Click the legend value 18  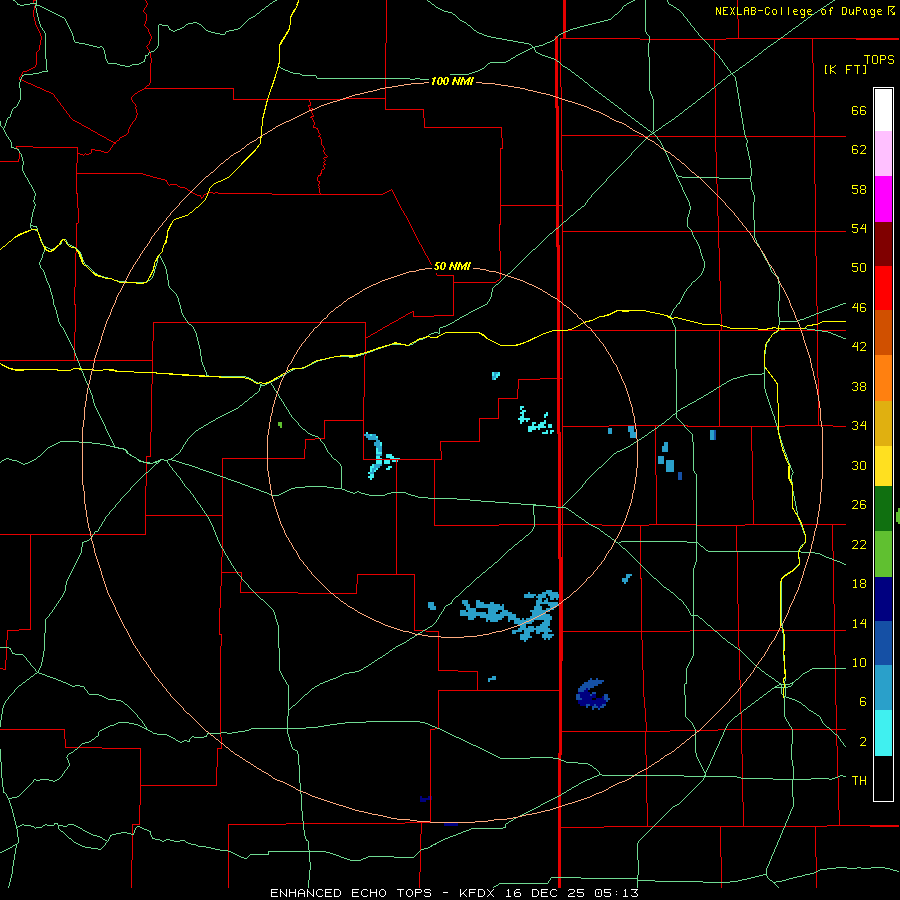tap(859, 584)
